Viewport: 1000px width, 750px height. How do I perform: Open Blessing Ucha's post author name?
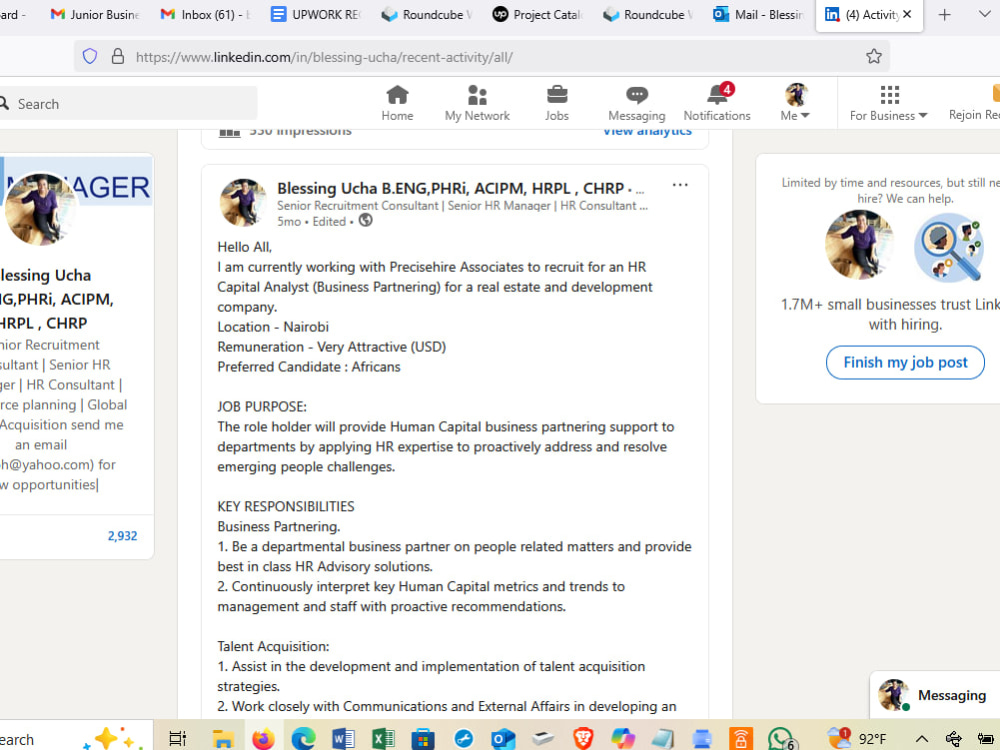pyautogui.click(x=450, y=188)
